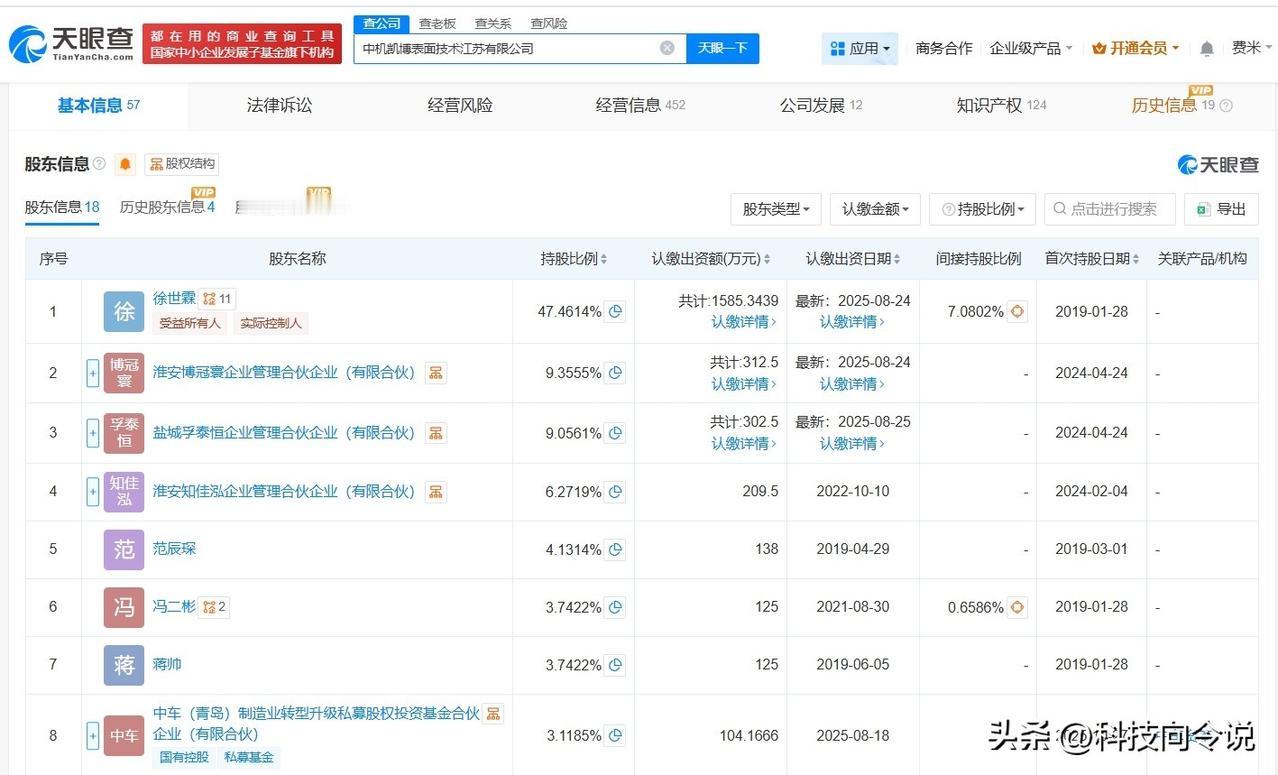Open the 企业级产品 dropdown menu

[x=1030, y=48]
